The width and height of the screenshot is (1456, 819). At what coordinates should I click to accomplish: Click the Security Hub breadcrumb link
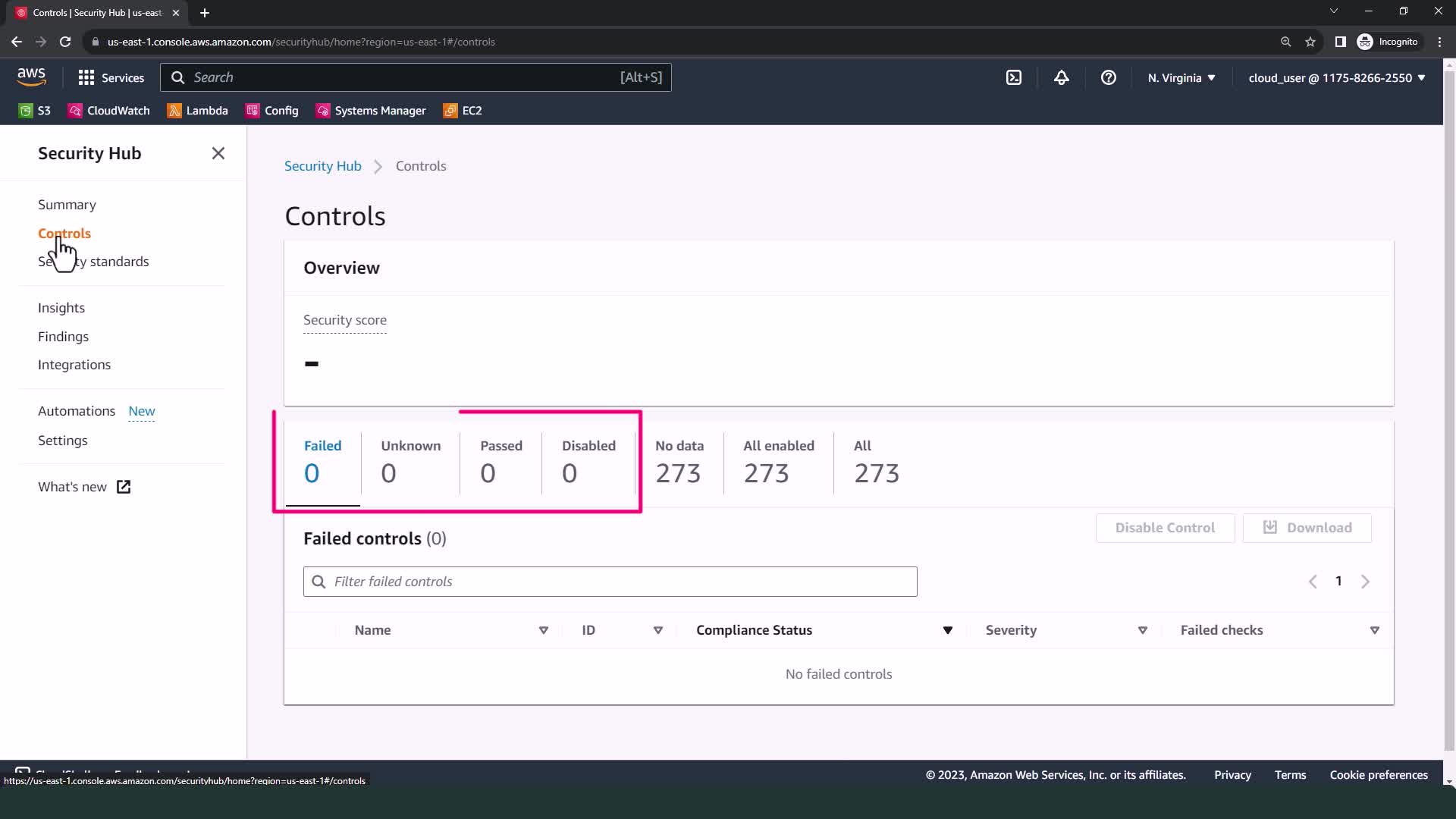(322, 166)
